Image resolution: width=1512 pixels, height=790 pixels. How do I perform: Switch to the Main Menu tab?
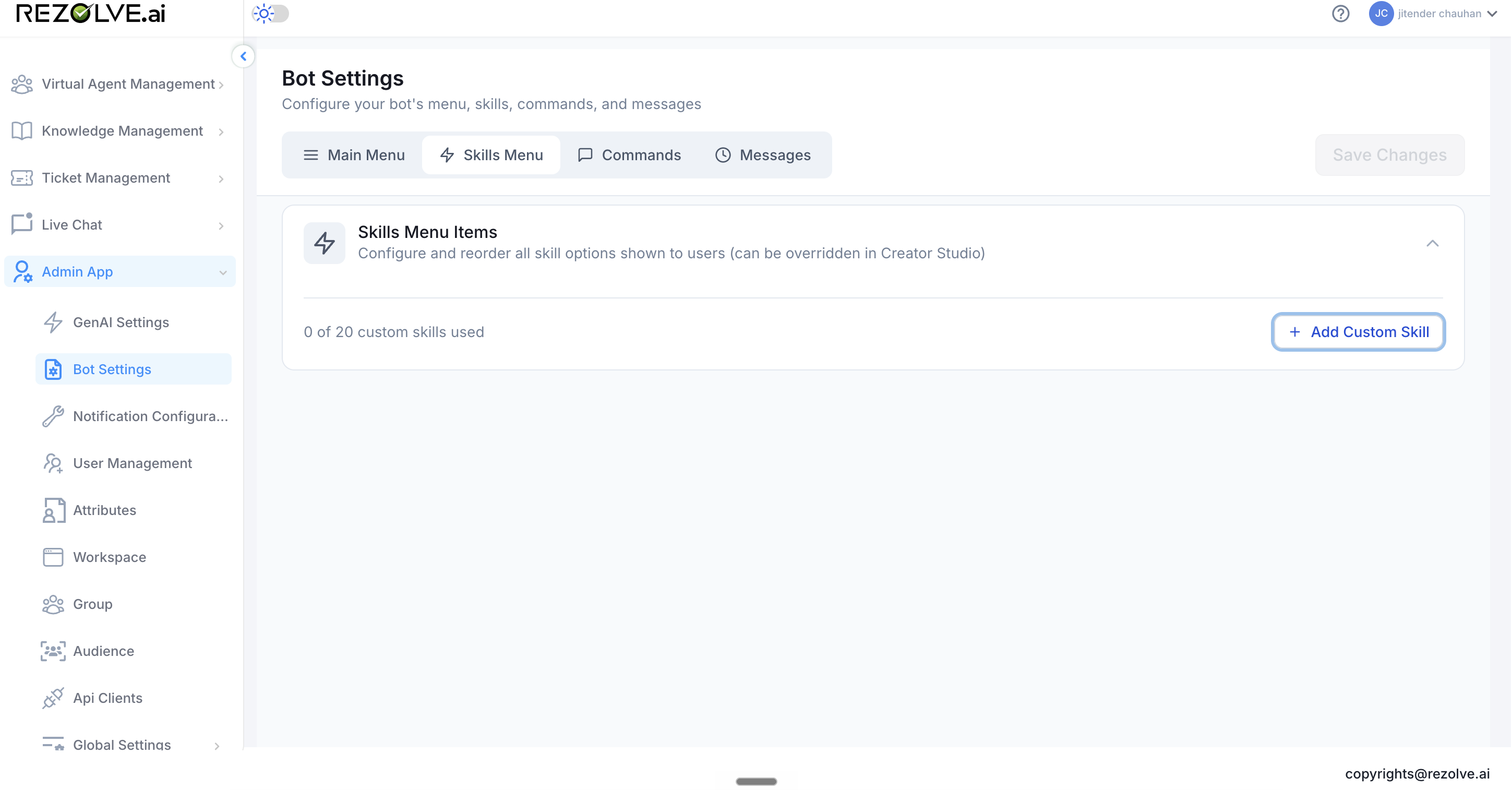click(x=354, y=155)
